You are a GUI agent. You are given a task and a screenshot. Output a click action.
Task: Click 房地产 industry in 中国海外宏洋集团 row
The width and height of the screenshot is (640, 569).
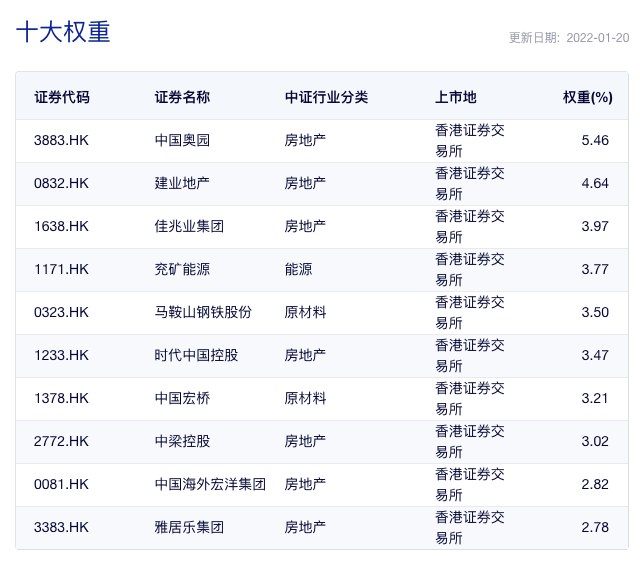(305, 485)
